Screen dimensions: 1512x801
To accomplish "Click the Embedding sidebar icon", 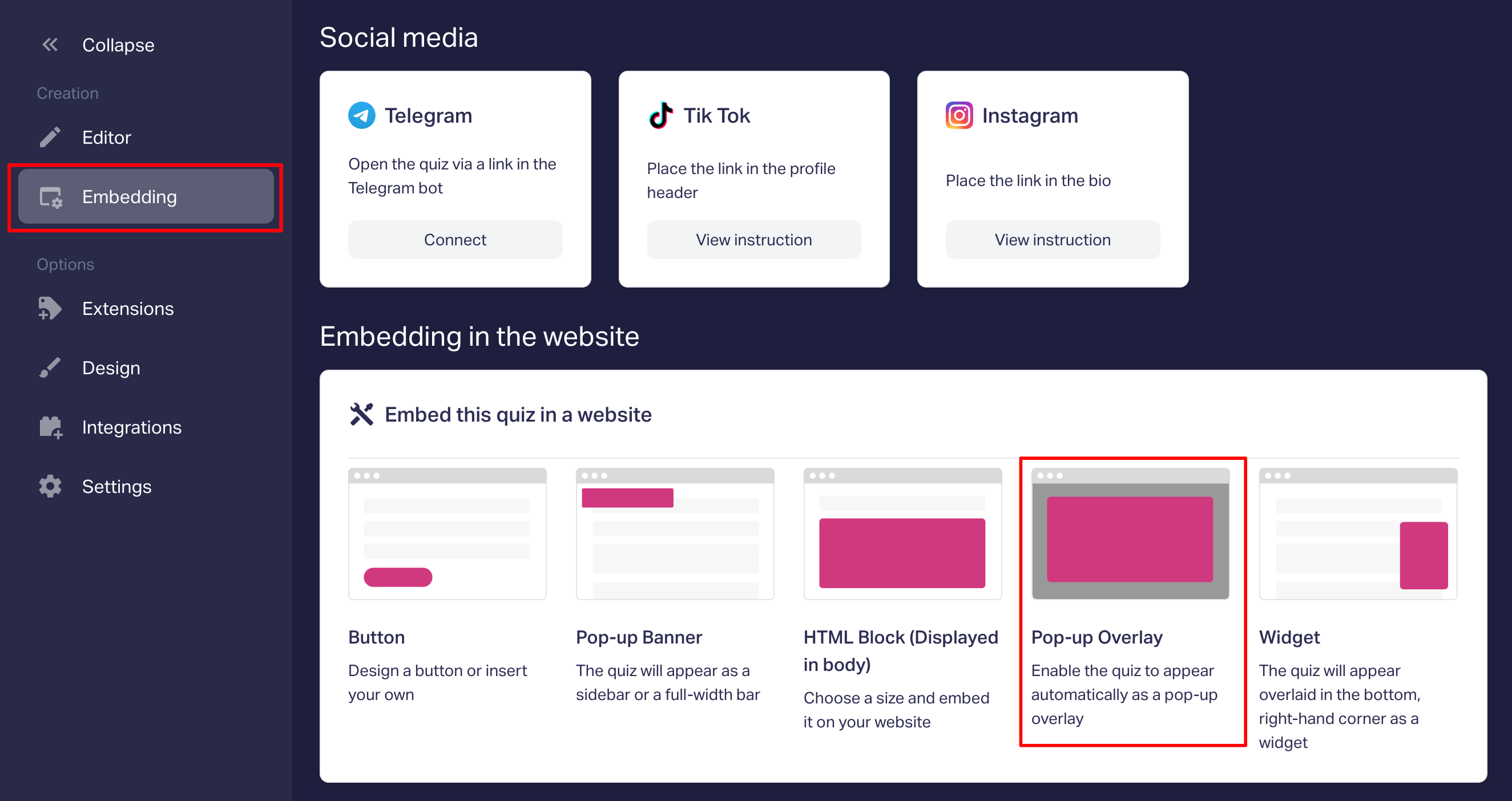I will pyautogui.click(x=50, y=197).
